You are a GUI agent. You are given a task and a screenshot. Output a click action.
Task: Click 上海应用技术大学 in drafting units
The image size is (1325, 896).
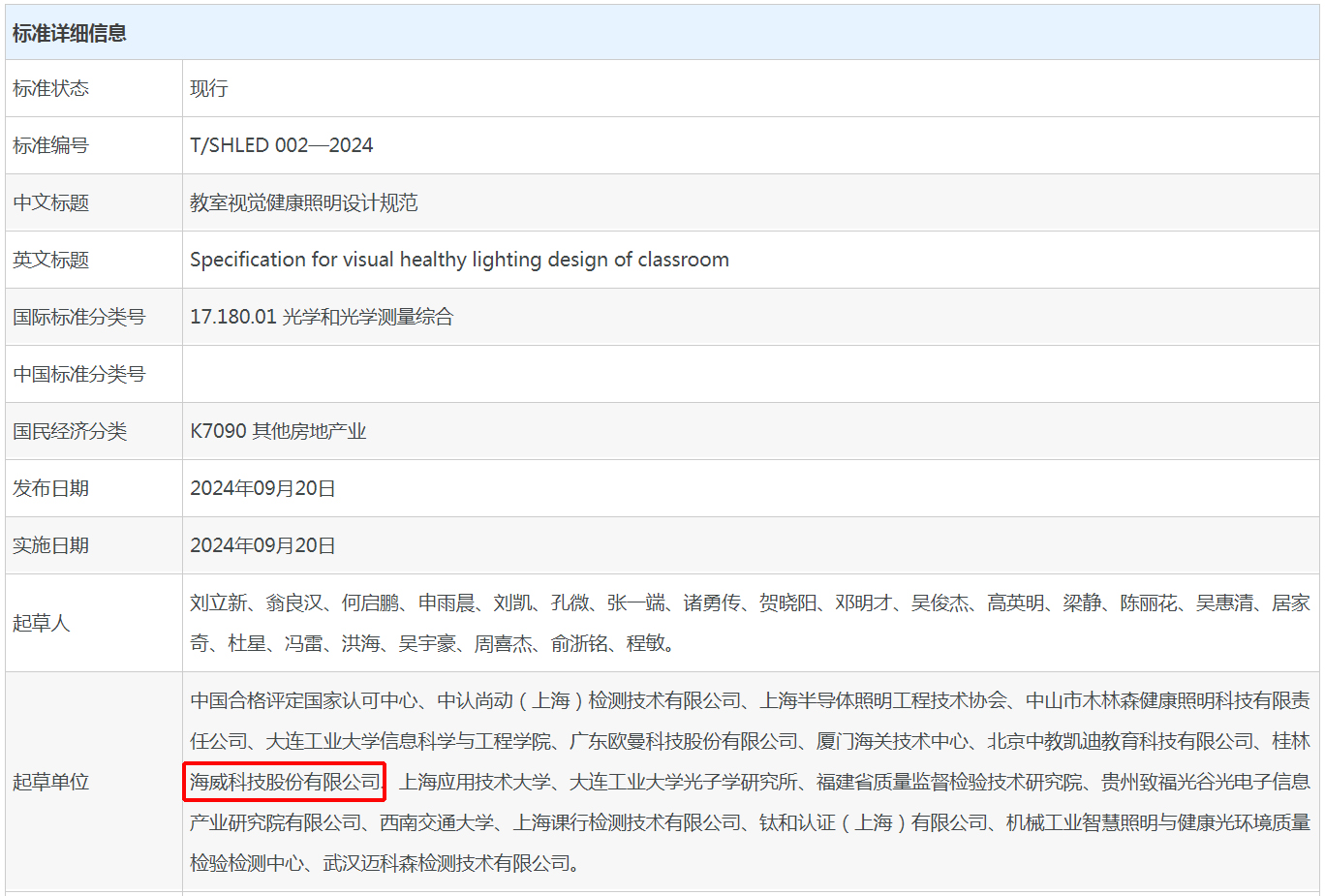[475, 782]
